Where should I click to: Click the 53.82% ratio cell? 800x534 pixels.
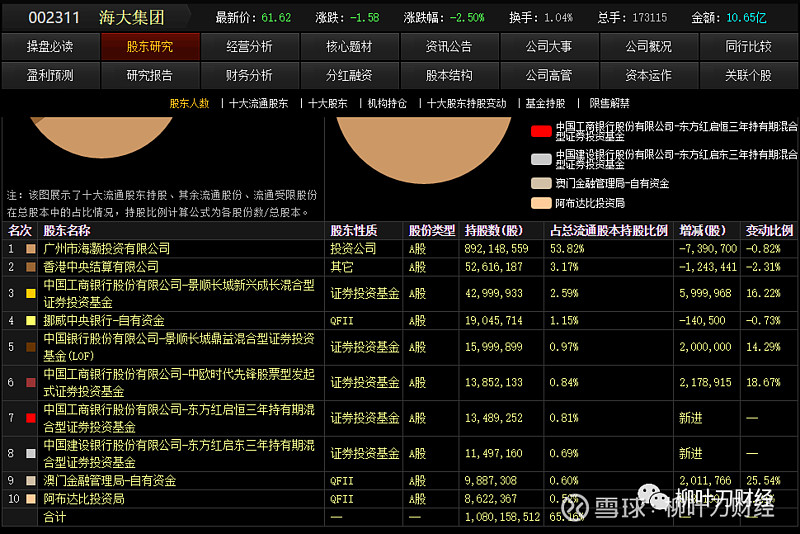(567, 249)
